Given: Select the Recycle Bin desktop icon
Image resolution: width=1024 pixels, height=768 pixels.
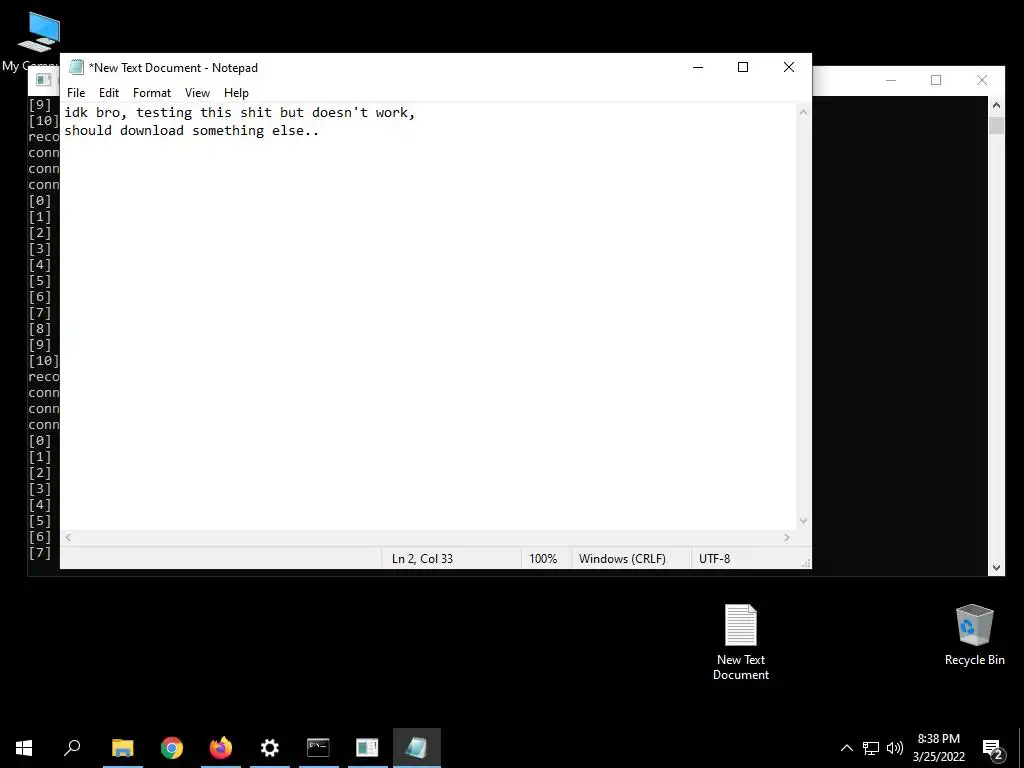Looking at the screenshot, I should pos(974,635).
